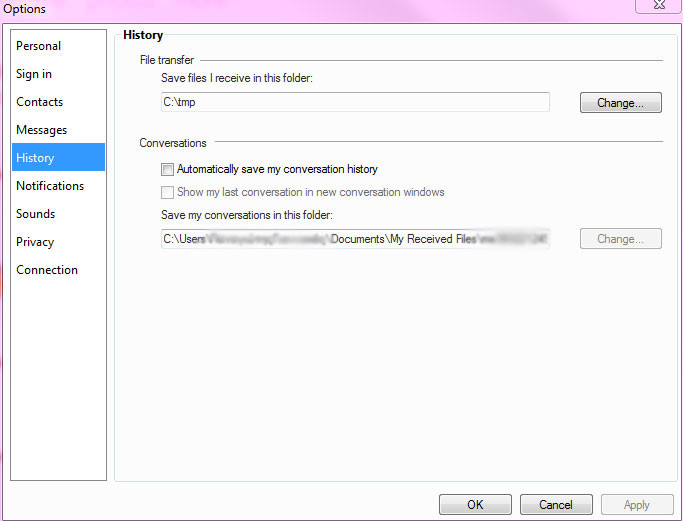Click the C:\tmp folder path field

tap(355, 102)
